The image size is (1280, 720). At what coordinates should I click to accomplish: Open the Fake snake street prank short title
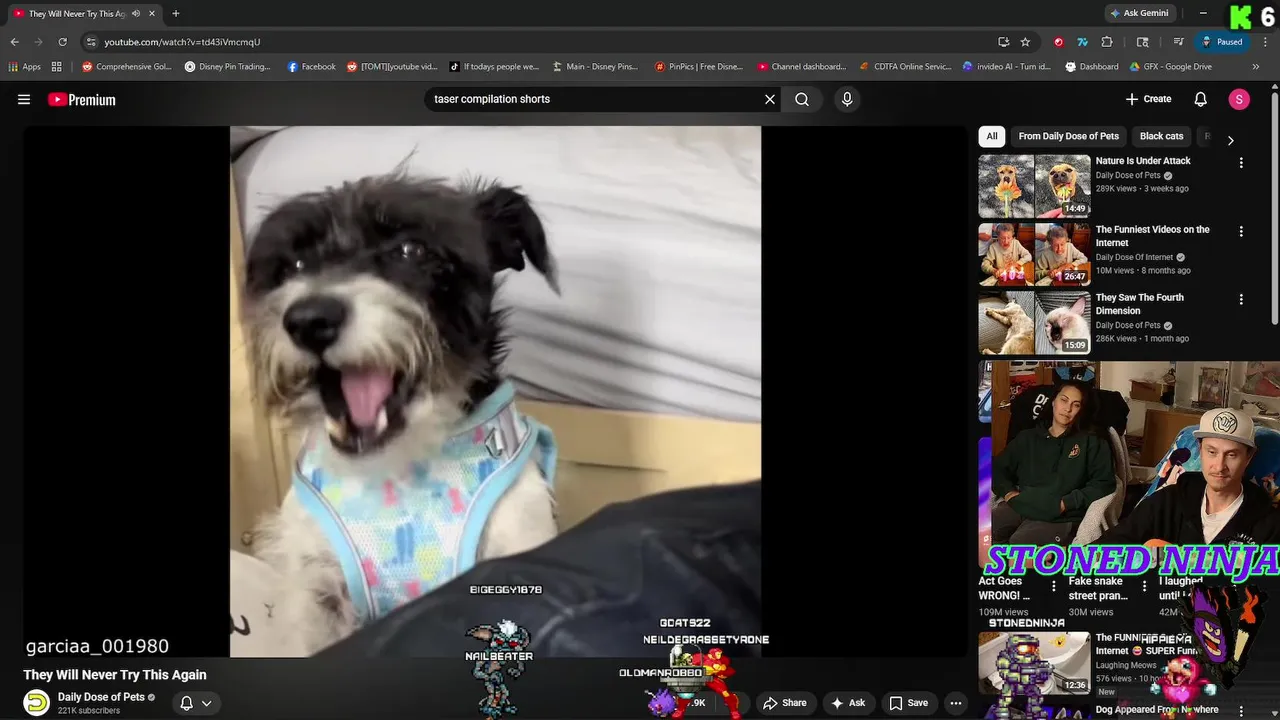(x=1096, y=588)
